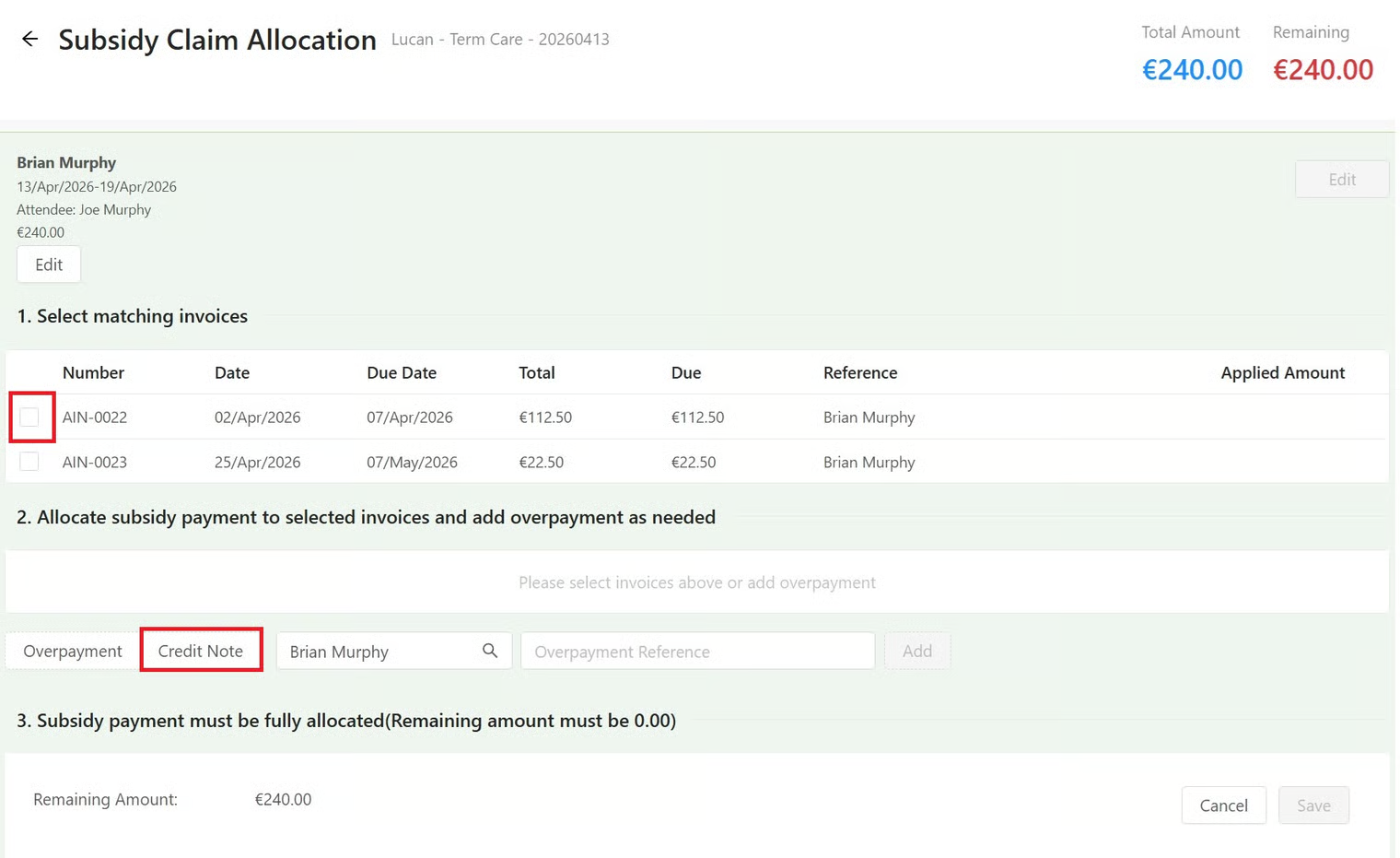Click the 25/Apr/2026 date in the AIN-0023 row

click(x=257, y=462)
